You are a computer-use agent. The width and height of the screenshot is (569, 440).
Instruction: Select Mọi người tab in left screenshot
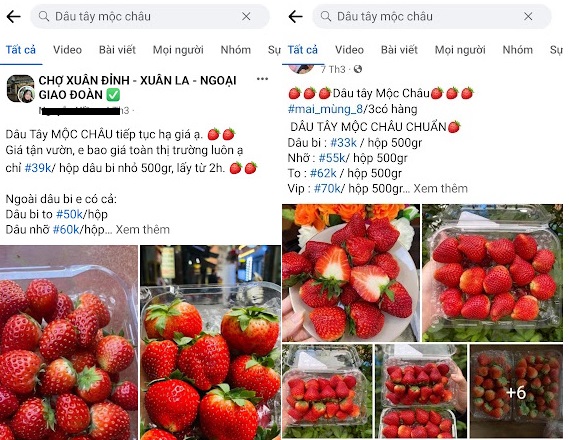(178, 50)
